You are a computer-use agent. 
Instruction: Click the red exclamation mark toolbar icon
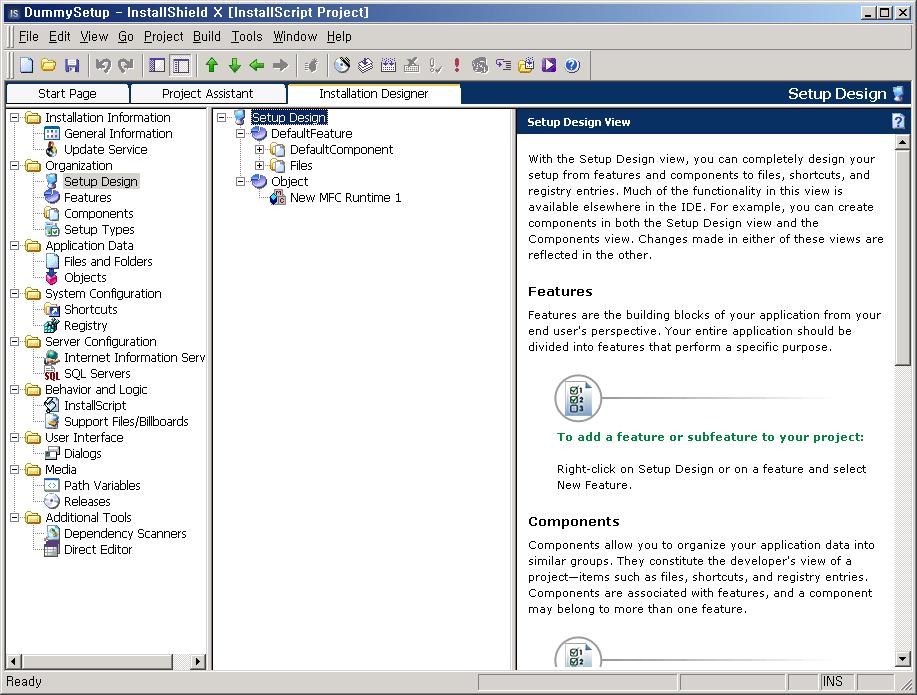(457, 65)
